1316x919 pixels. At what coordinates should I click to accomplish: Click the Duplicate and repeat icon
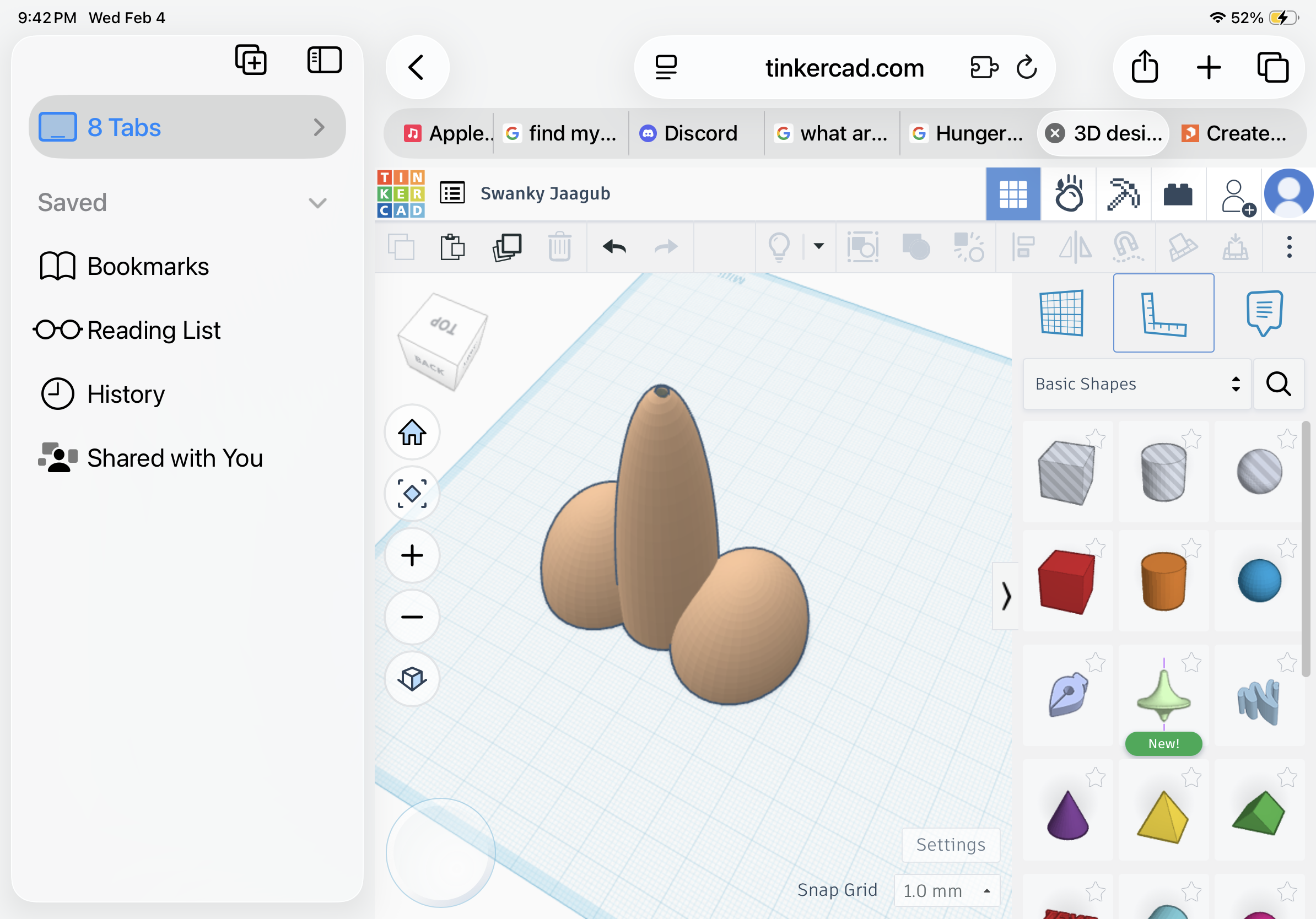507,247
